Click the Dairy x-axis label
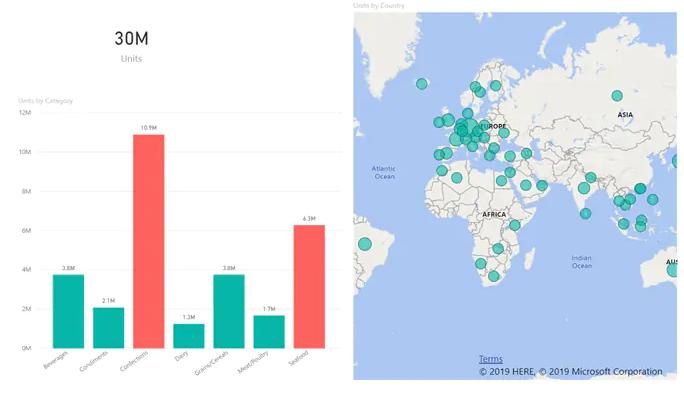This screenshot has height=395, width=684. click(181, 356)
